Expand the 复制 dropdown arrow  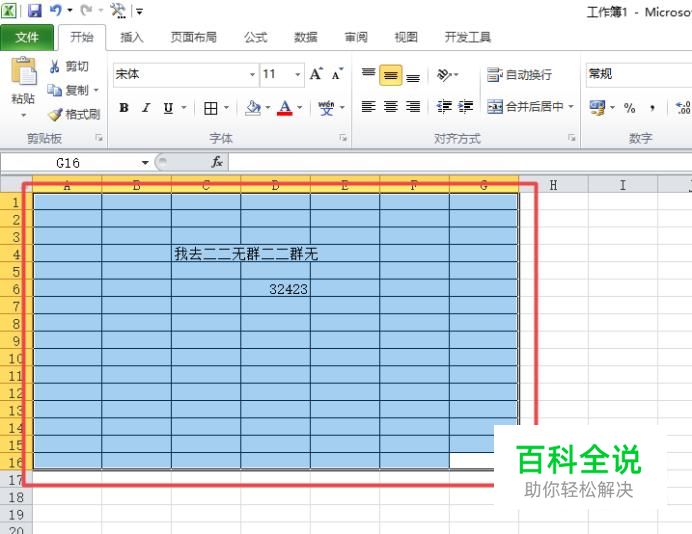[x=96, y=90]
